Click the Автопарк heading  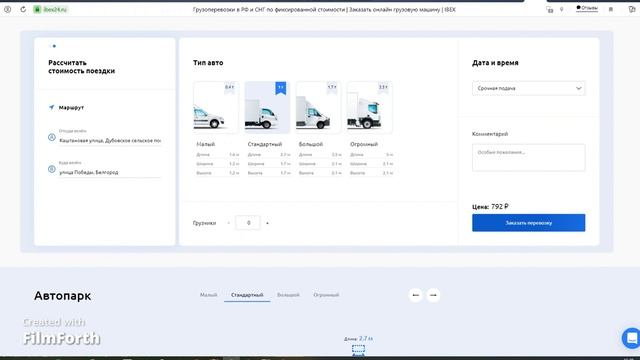62,296
